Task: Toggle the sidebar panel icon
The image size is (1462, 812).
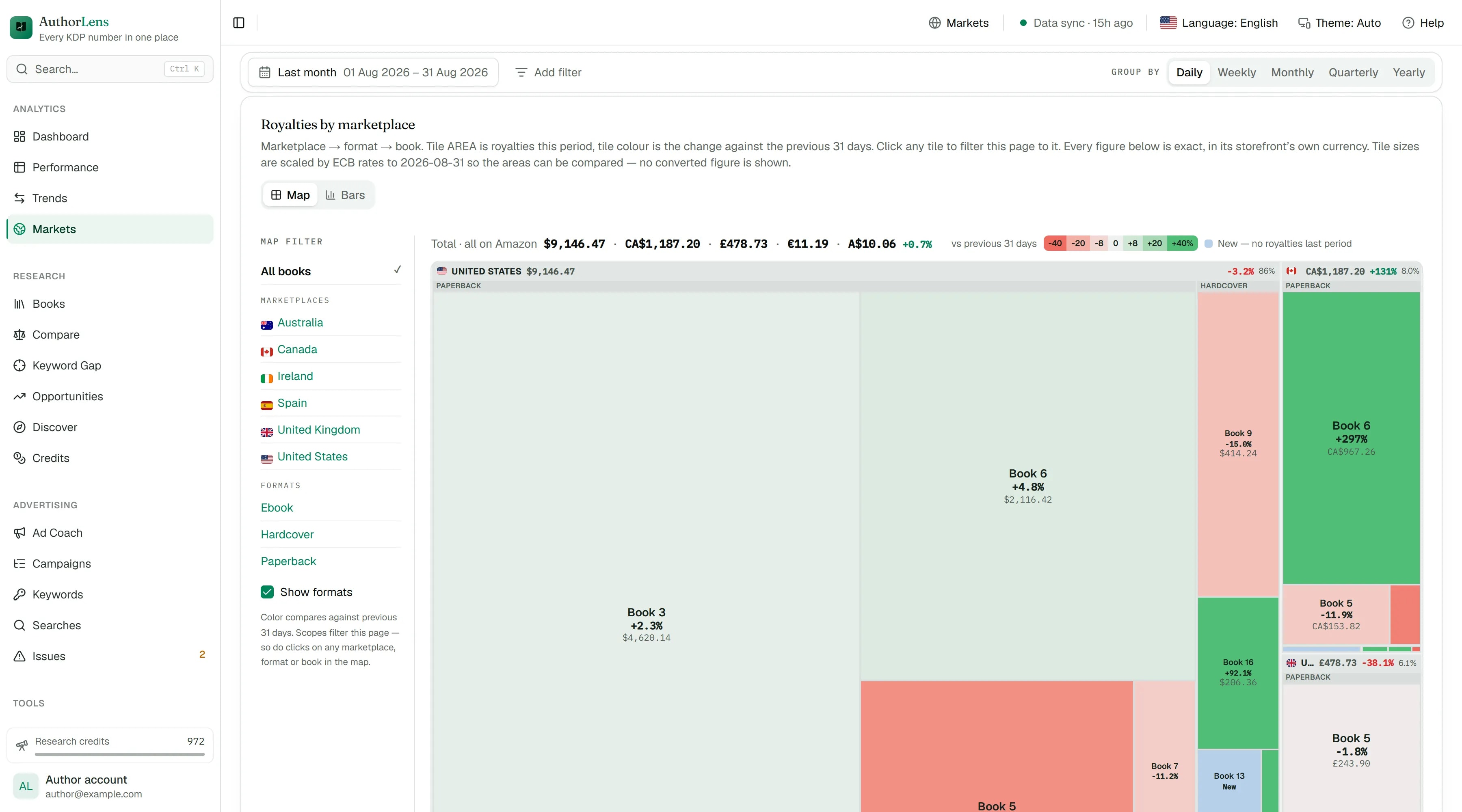Action: pyautogui.click(x=239, y=23)
